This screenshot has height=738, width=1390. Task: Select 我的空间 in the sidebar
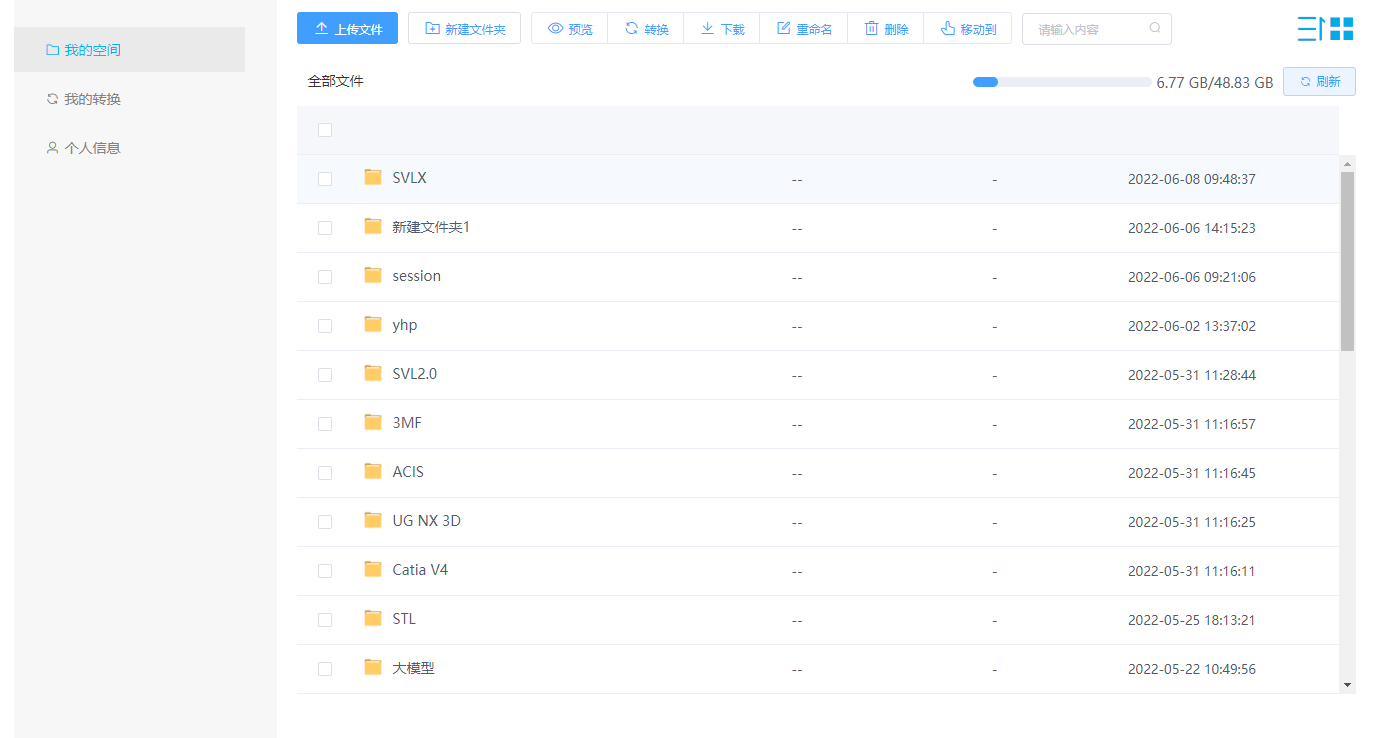coord(92,50)
